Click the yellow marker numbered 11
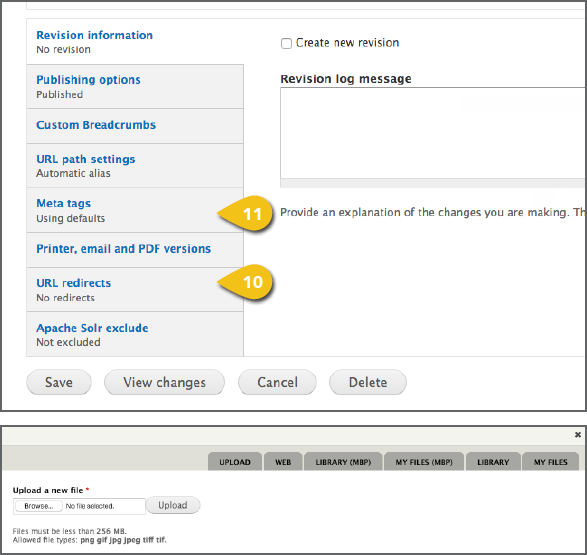The image size is (587, 555). click(x=246, y=213)
